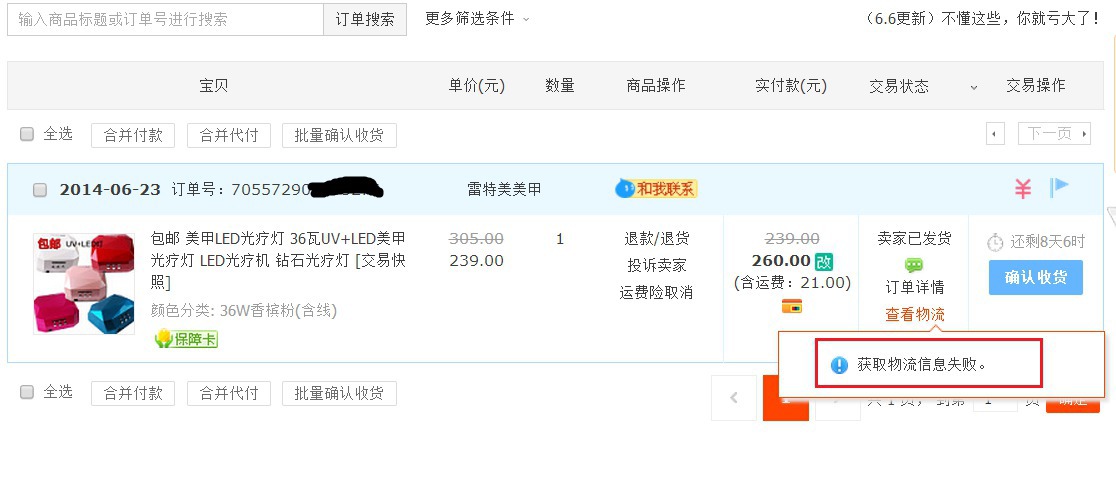Click the clock icon beside 还剩8天6时
The height and width of the screenshot is (487, 1116).
tap(995, 242)
